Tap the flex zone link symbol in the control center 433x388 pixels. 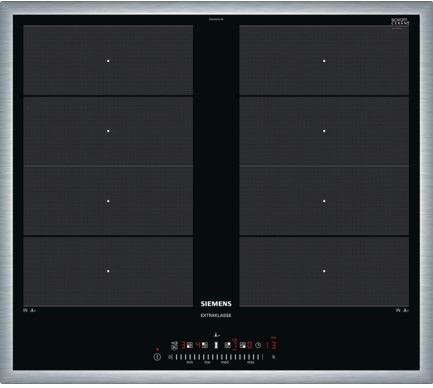216,345
